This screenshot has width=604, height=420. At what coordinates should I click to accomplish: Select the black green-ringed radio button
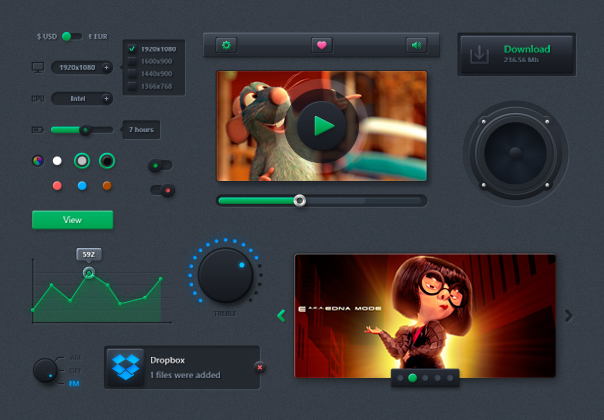point(107,161)
